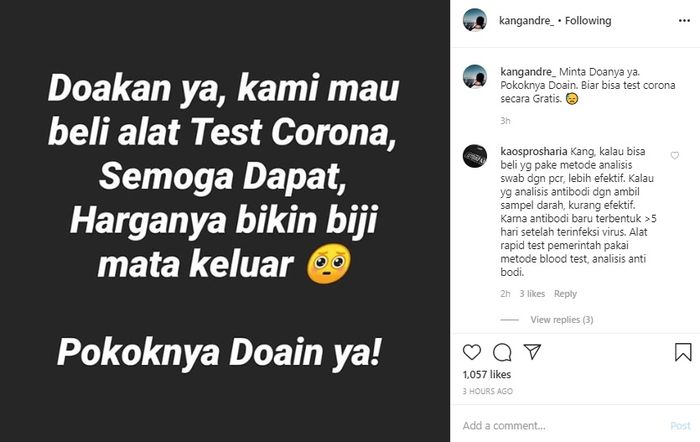Share post via paper plane icon
700x442 pixels.
click(x=532, y=352)
